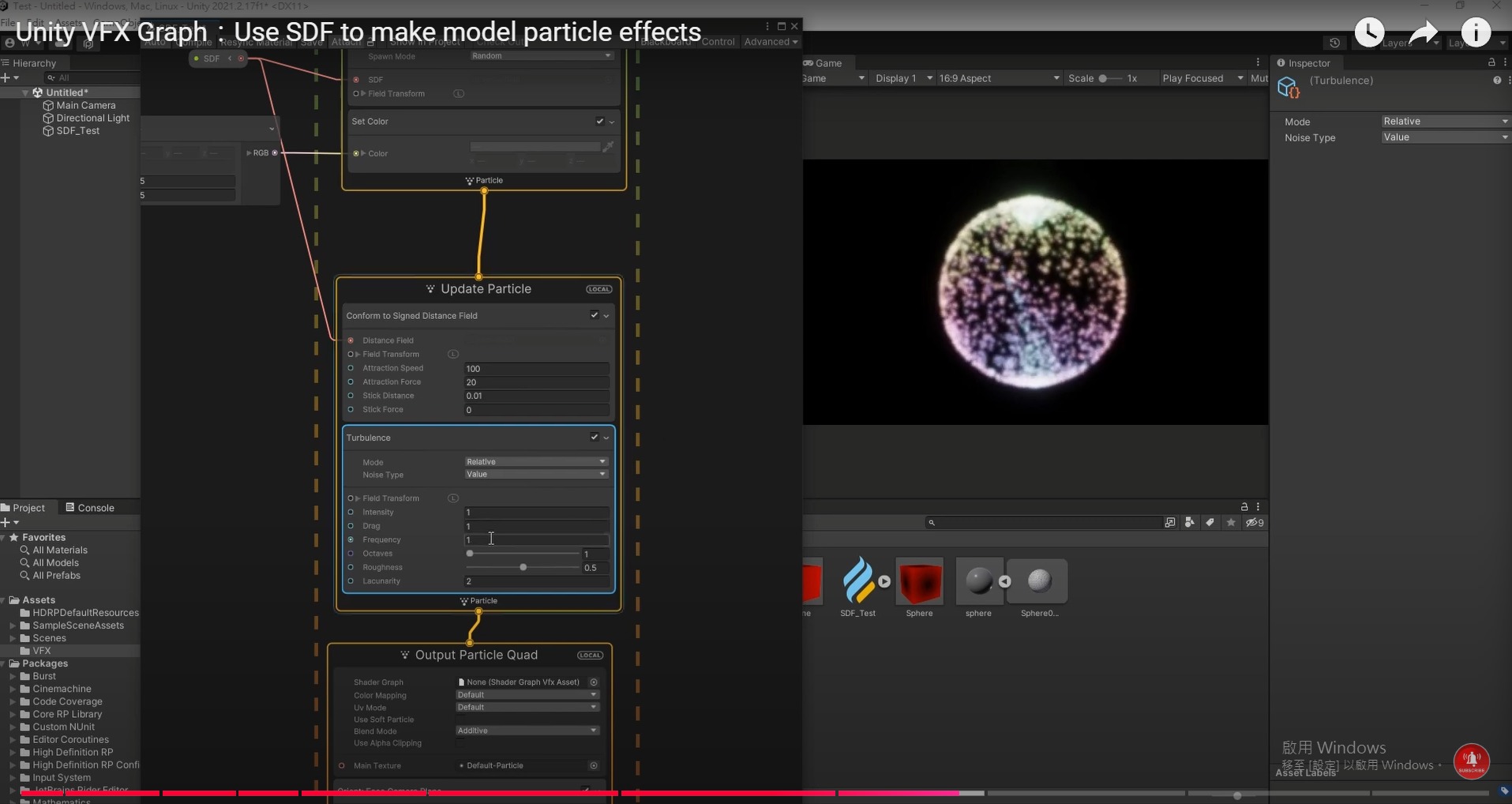This screenshot has width=1512, height=804.
Task: Click the Octaves slider handle
Action: (x=470, y=554)
